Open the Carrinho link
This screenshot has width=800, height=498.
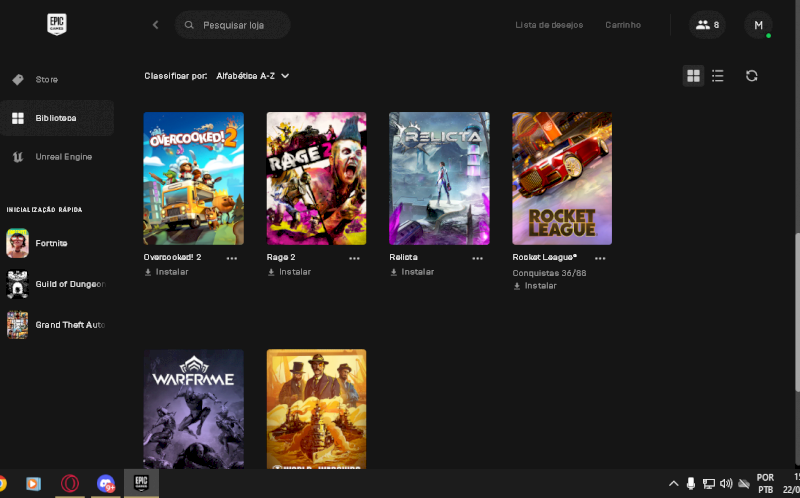point(623,25)
